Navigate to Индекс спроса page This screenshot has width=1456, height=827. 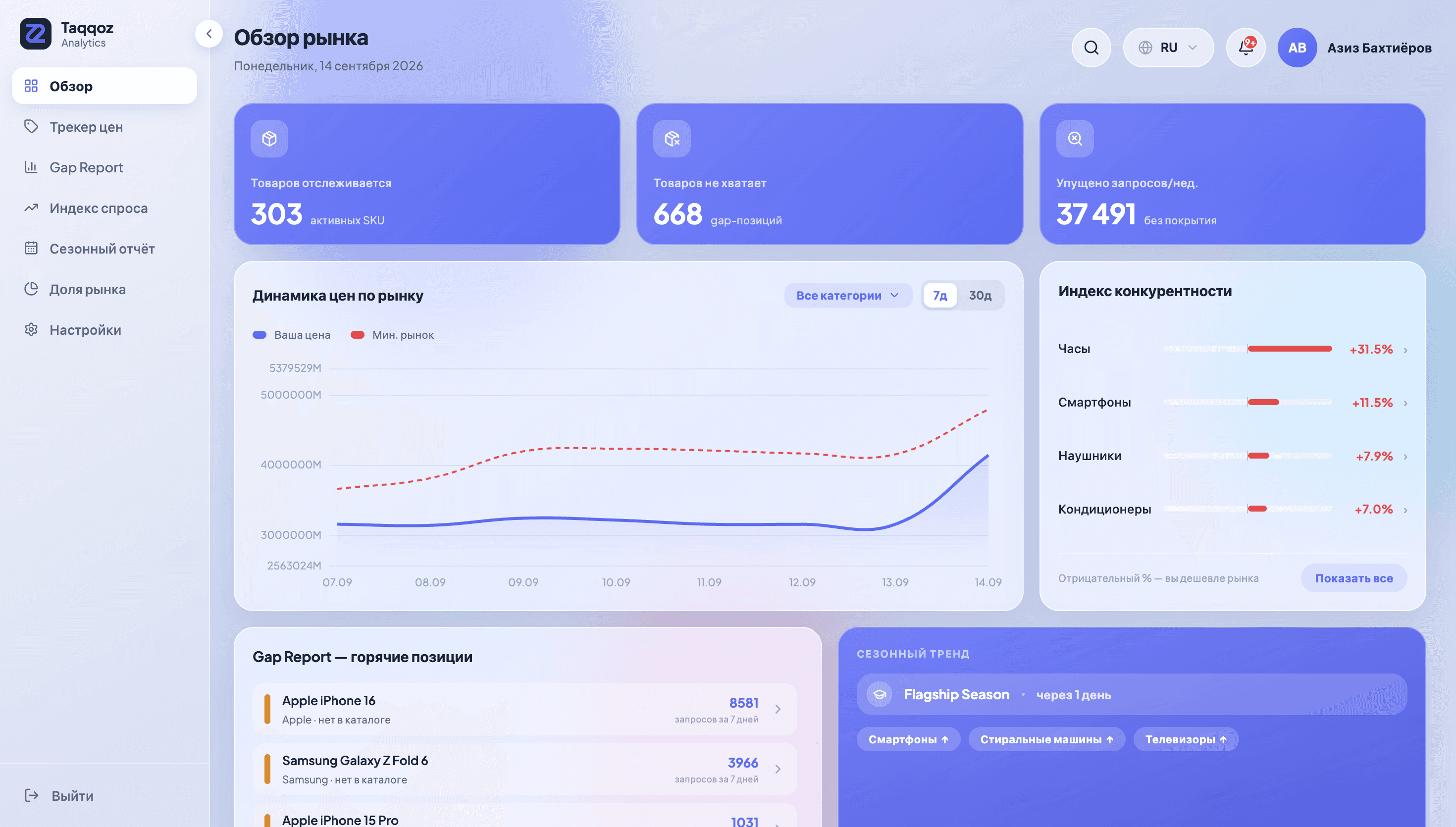pyautogui.click(x=104, y=208)
